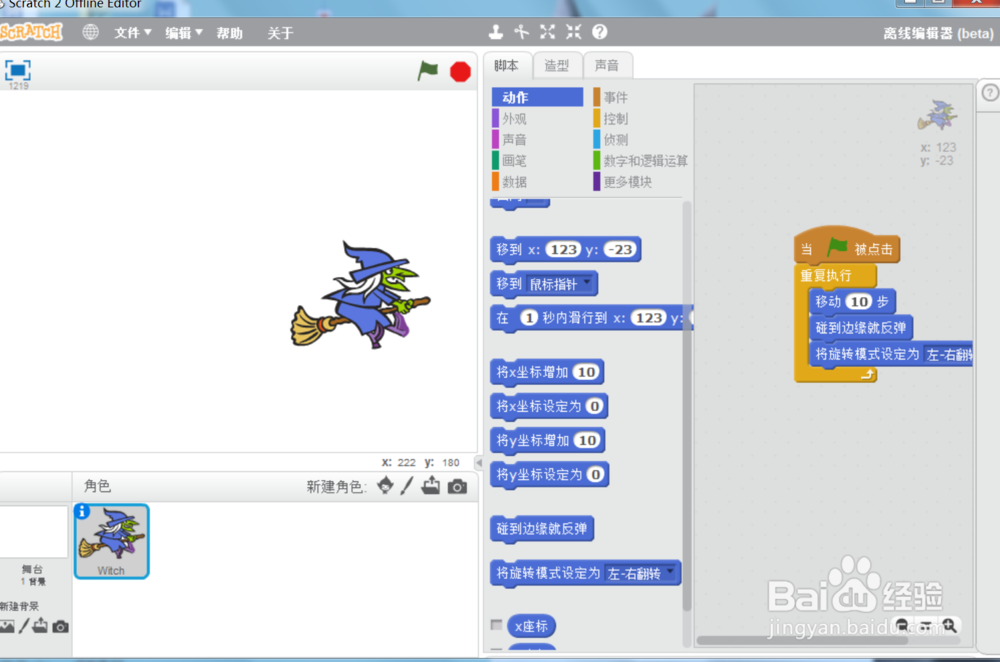Open the tips help panel
The width and height of the screenshot is (1000, 662).
(990, 93)
